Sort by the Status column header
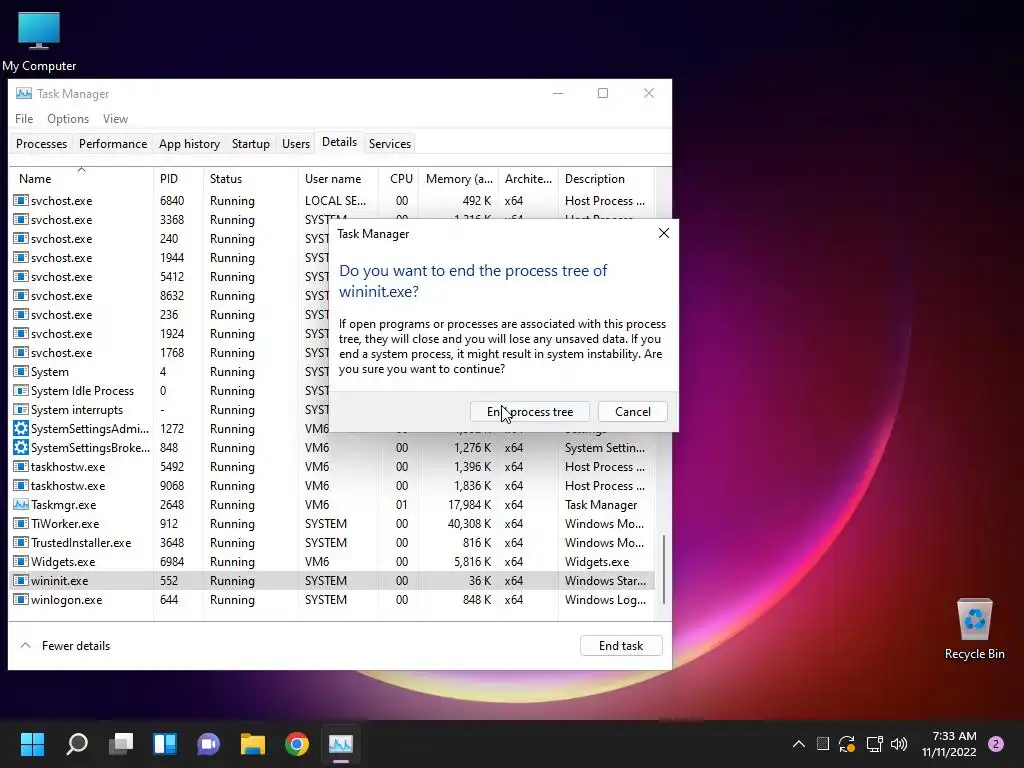This screenshot has width=1024, height=768. (x=251, y=179)
